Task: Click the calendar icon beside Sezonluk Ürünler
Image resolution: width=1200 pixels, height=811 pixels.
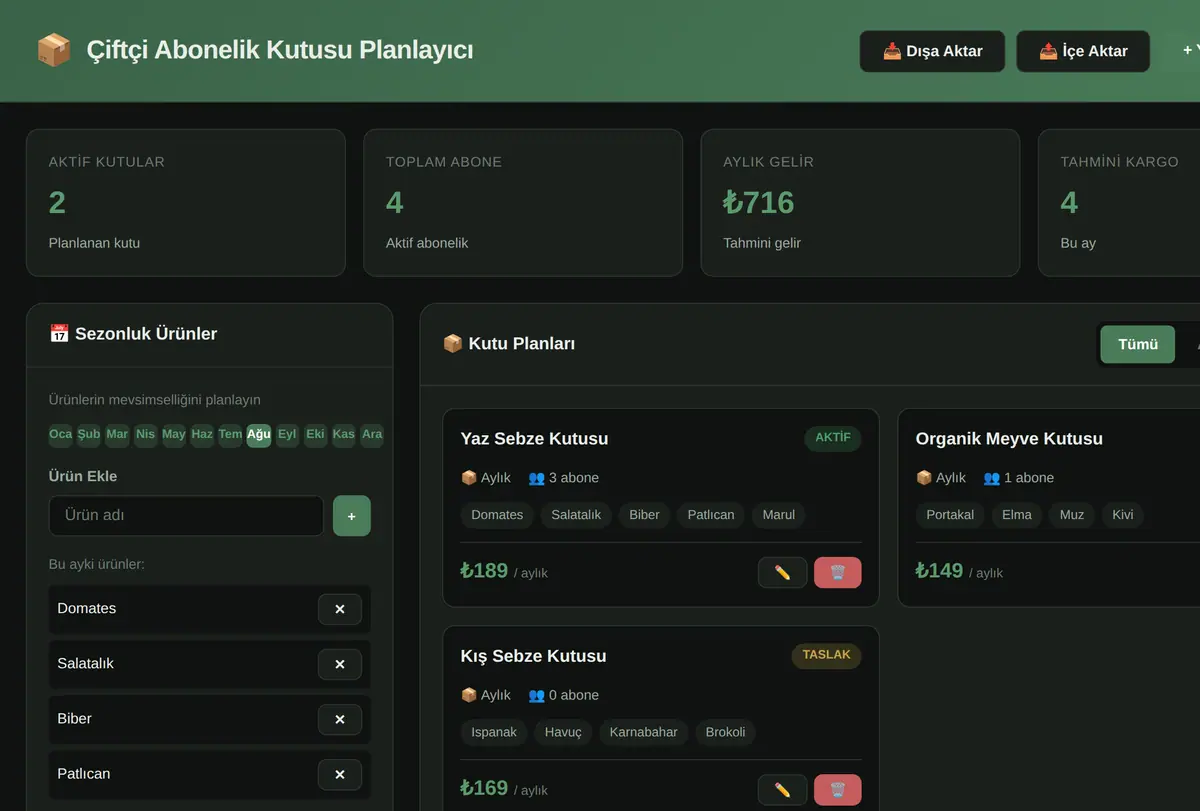Action: pos(59,334)
